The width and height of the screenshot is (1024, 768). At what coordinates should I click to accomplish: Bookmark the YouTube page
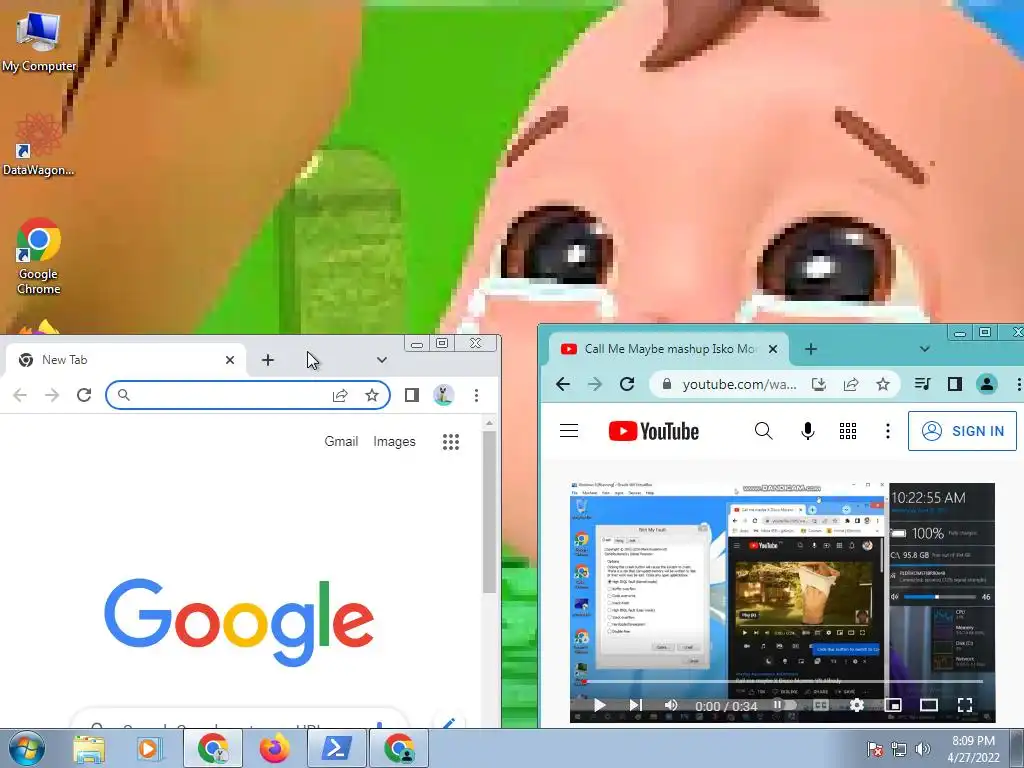(883, 384)
